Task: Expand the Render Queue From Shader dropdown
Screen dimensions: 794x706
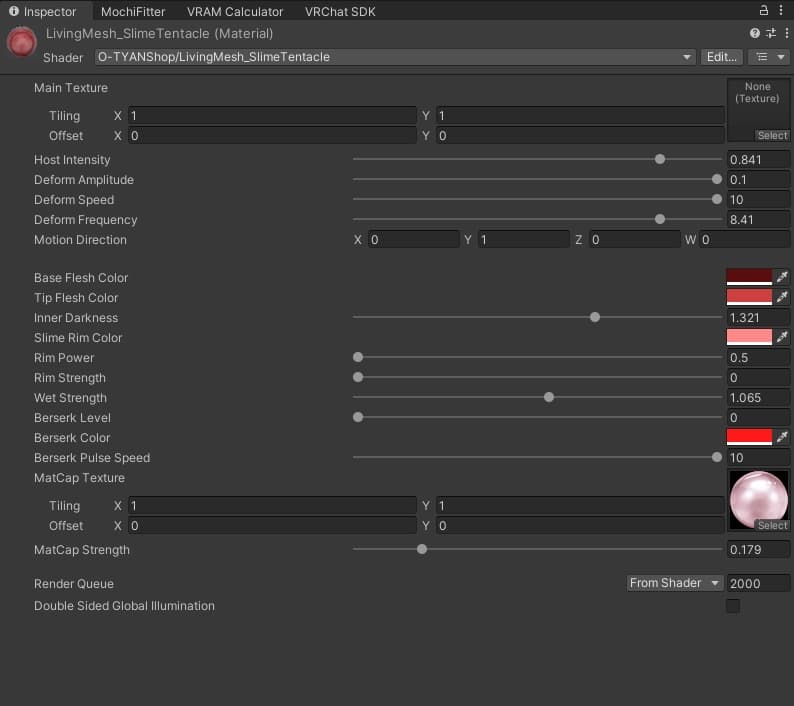Action: 674,583
